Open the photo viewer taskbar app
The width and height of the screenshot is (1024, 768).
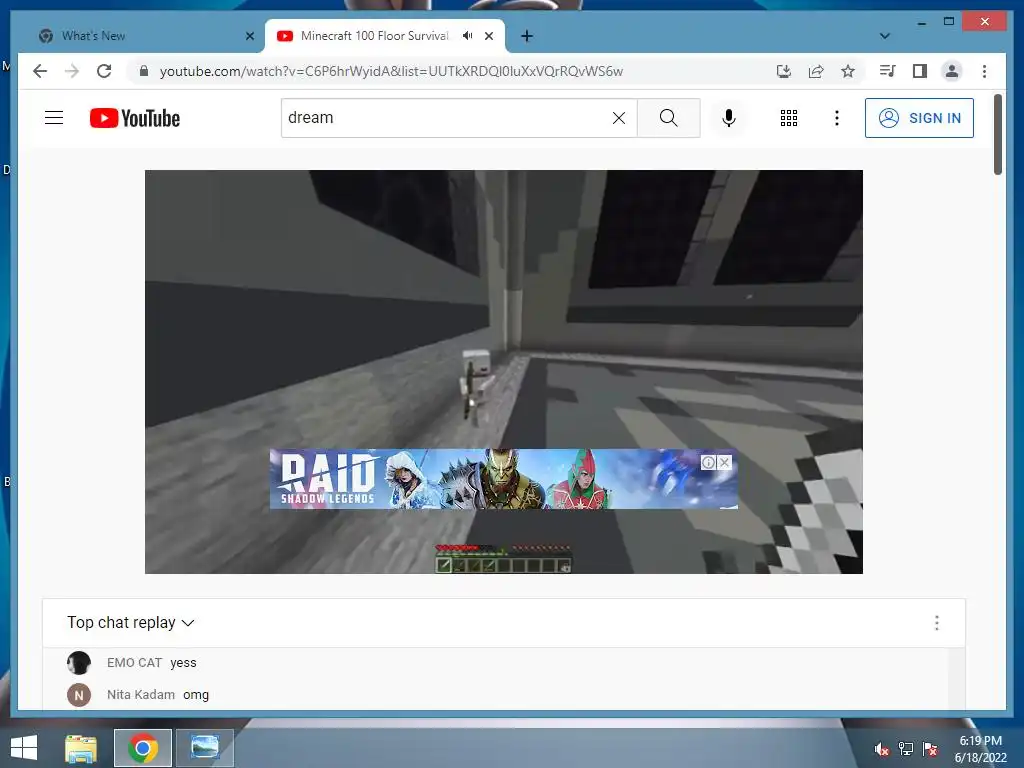tap(204, 748)
